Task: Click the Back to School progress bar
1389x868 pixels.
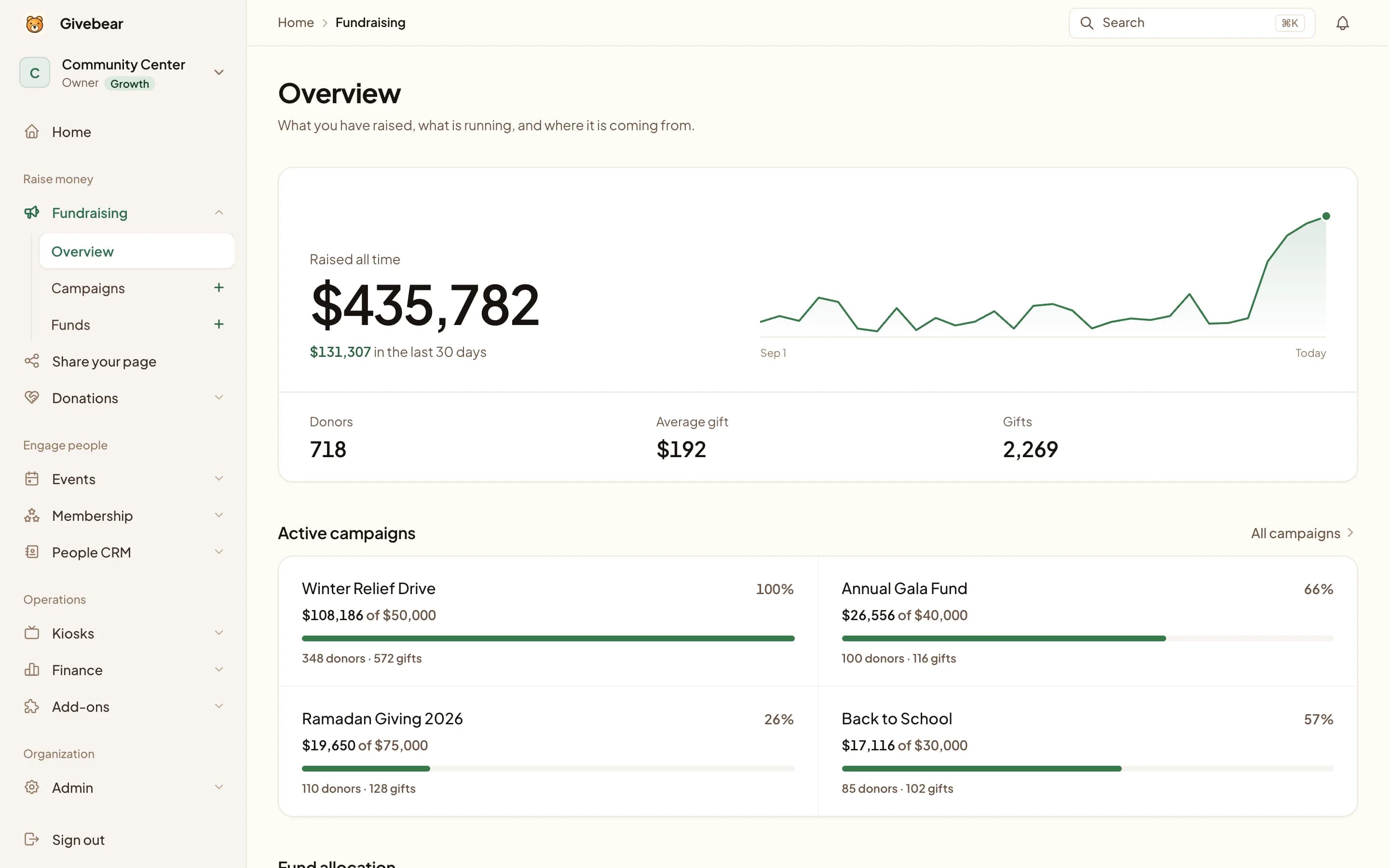Action: (x=1088, y=769)
